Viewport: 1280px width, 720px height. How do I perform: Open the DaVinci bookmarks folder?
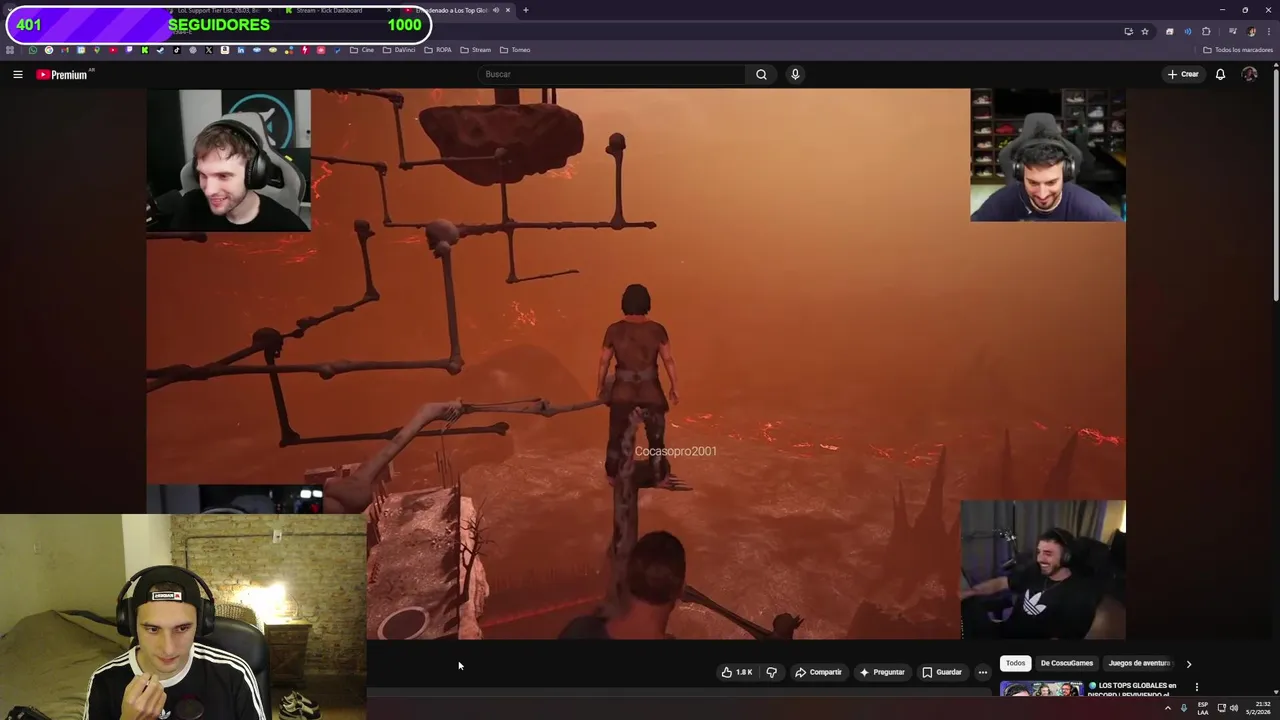[399, 50]
